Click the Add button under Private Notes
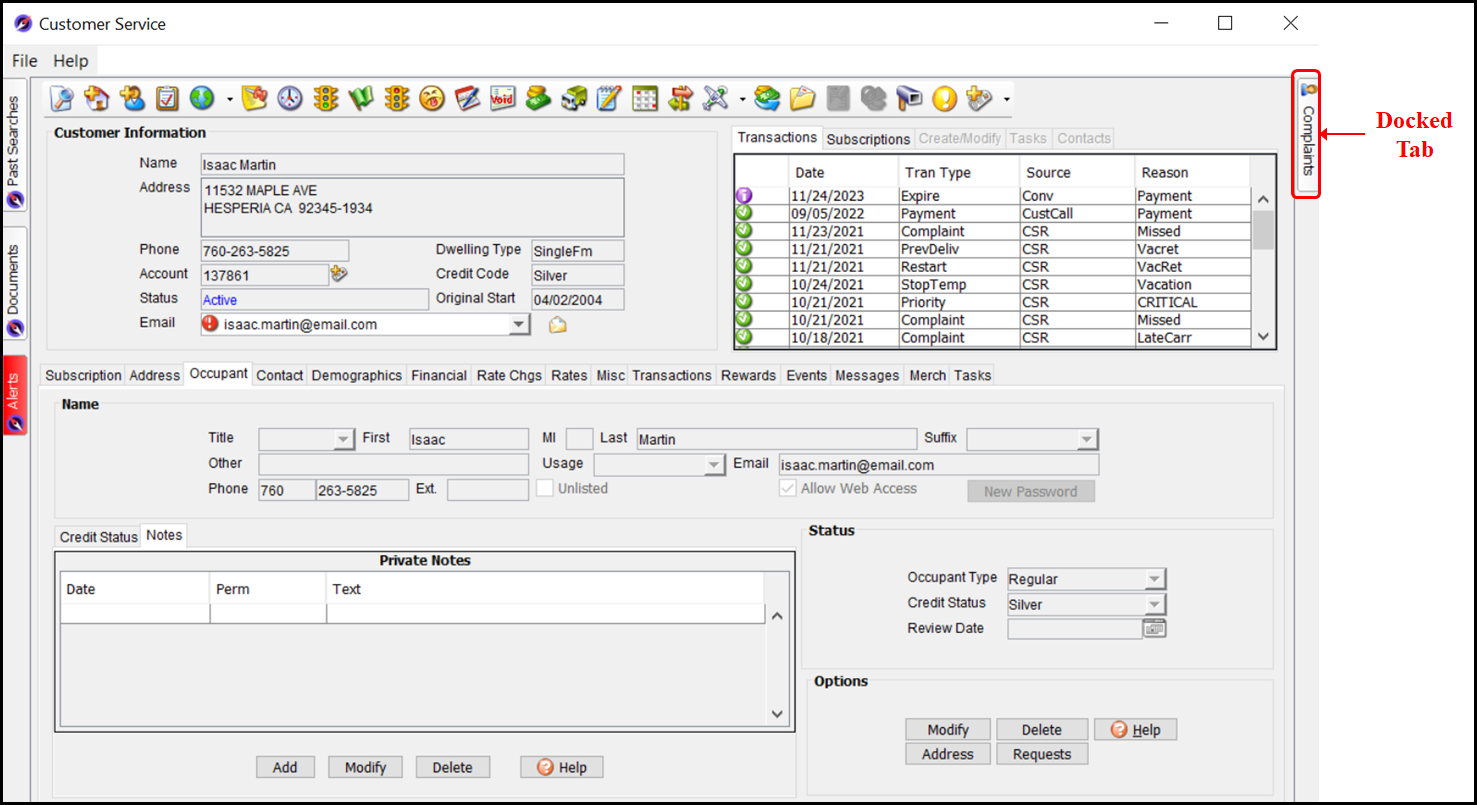1477x805 pixels. pyautogui.click(x=285, y=767)
